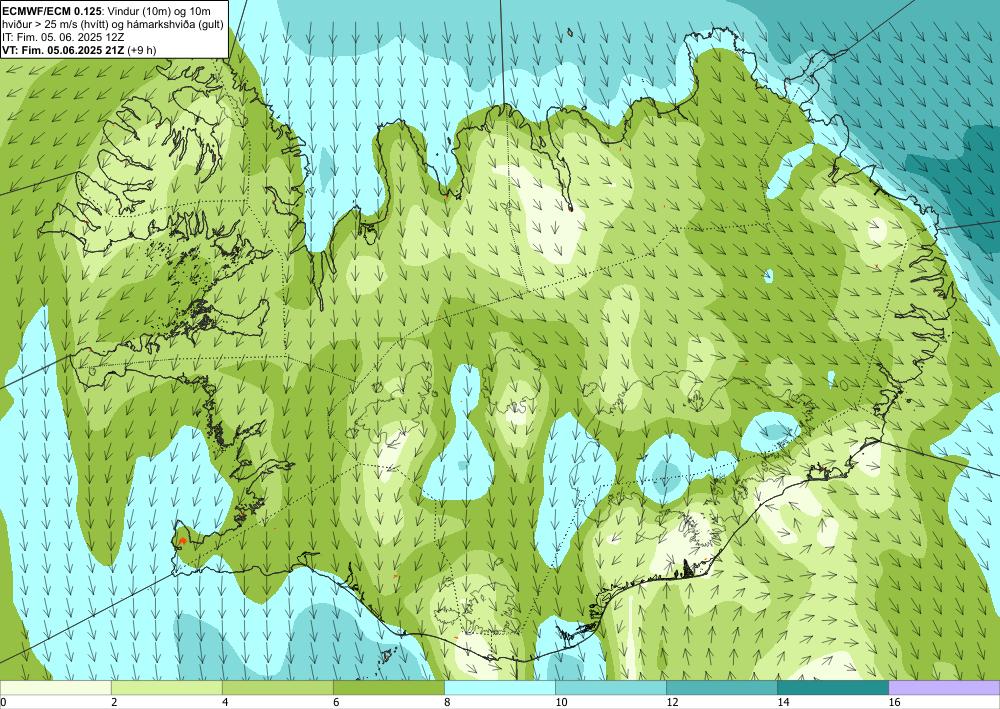Click the light yellow-green 2–4 m/s legend swatch

click(x=166, y=687)
